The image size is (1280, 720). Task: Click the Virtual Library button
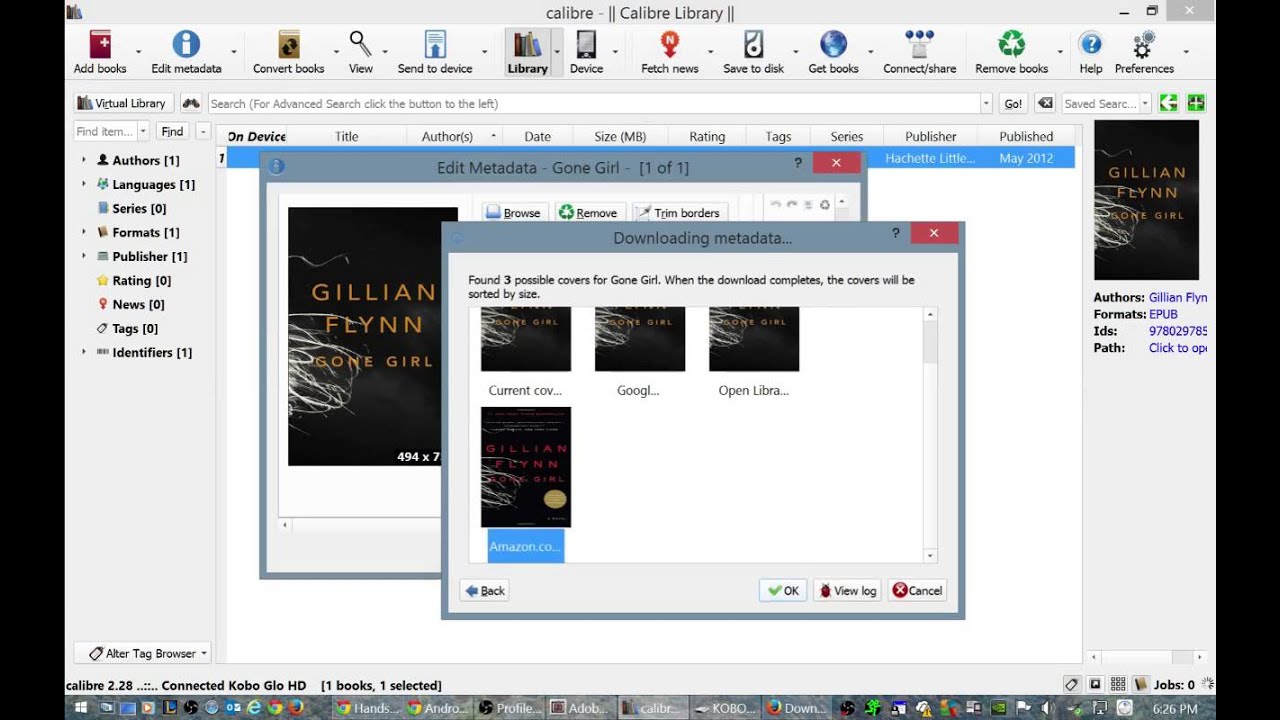pyautogui.click(x=124, y=103)
